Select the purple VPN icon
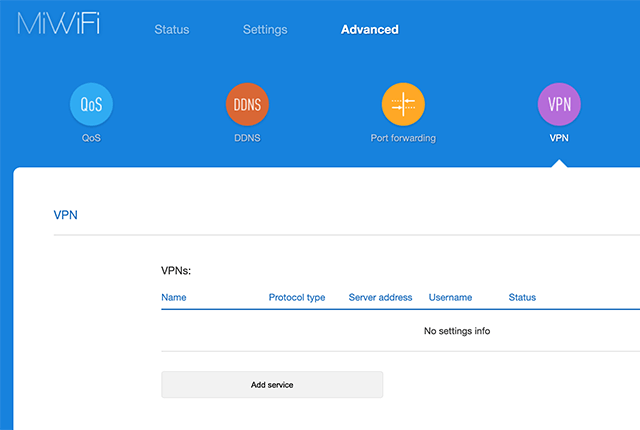The width and height of the screenshot is (640, 430). [559, 104]
